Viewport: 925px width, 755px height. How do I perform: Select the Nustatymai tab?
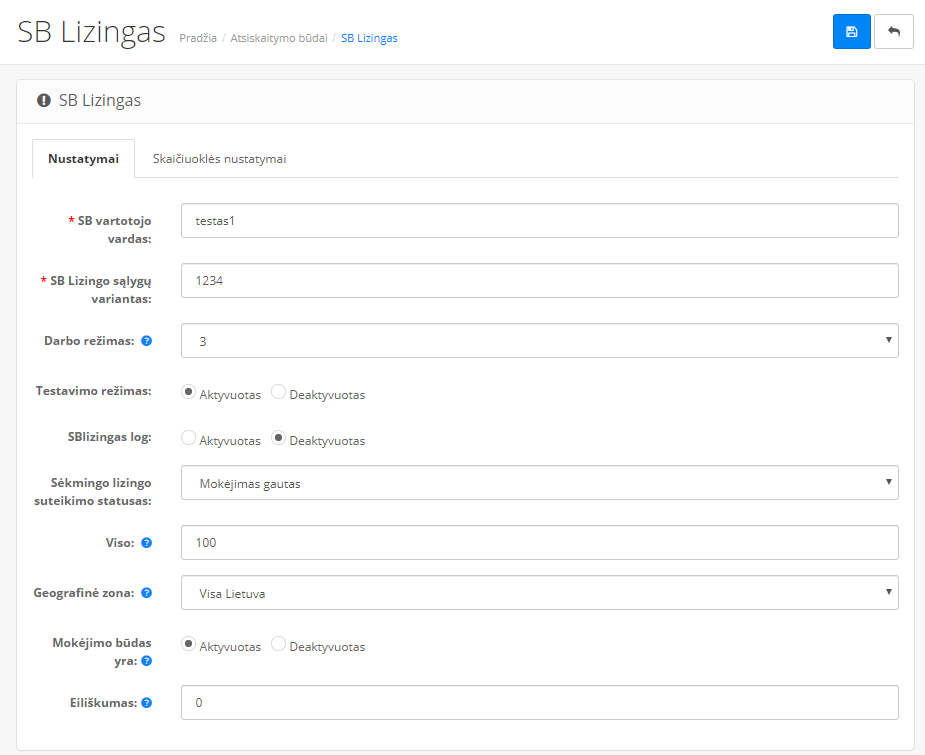coord(83,158)
